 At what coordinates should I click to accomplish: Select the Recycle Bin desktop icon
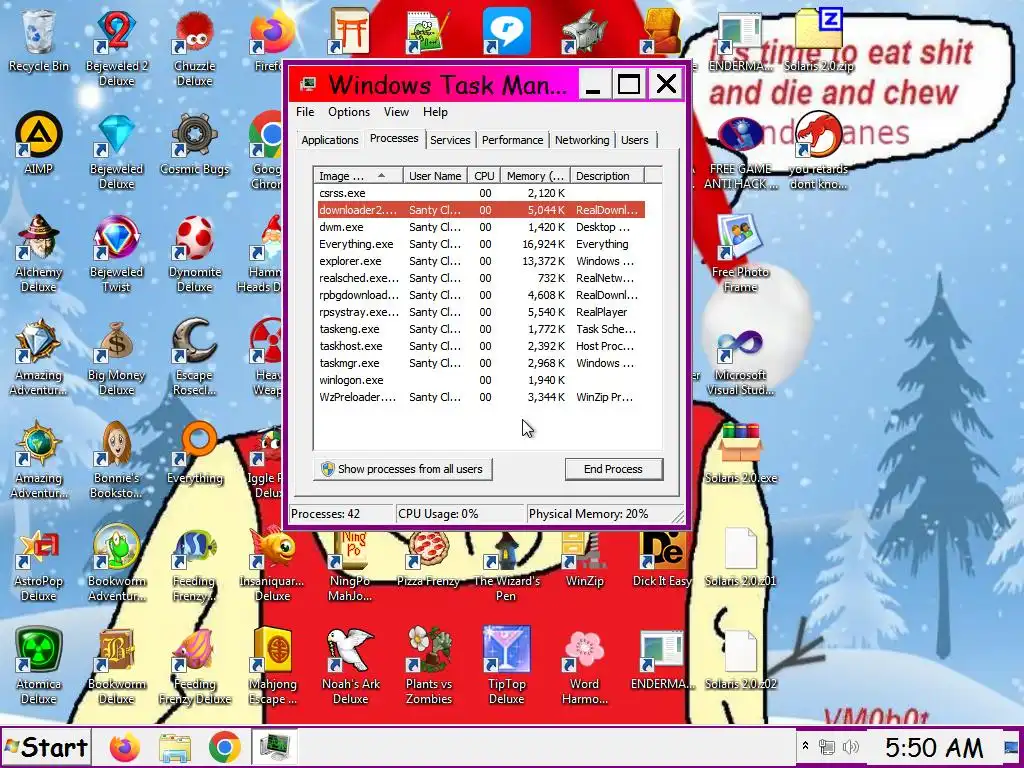[39, 40]
